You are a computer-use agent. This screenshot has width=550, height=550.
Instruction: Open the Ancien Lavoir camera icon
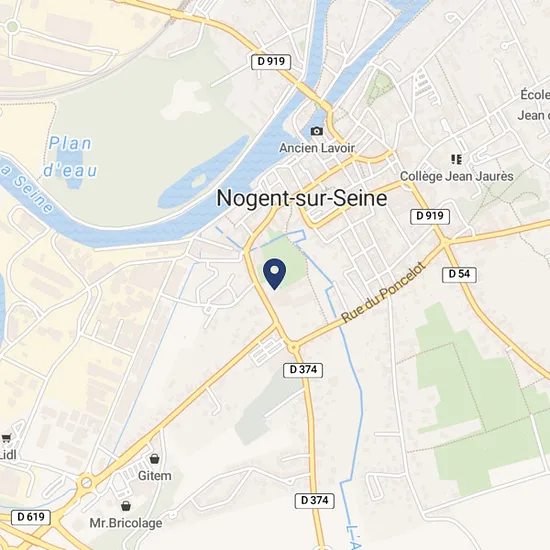click(317, 131)
